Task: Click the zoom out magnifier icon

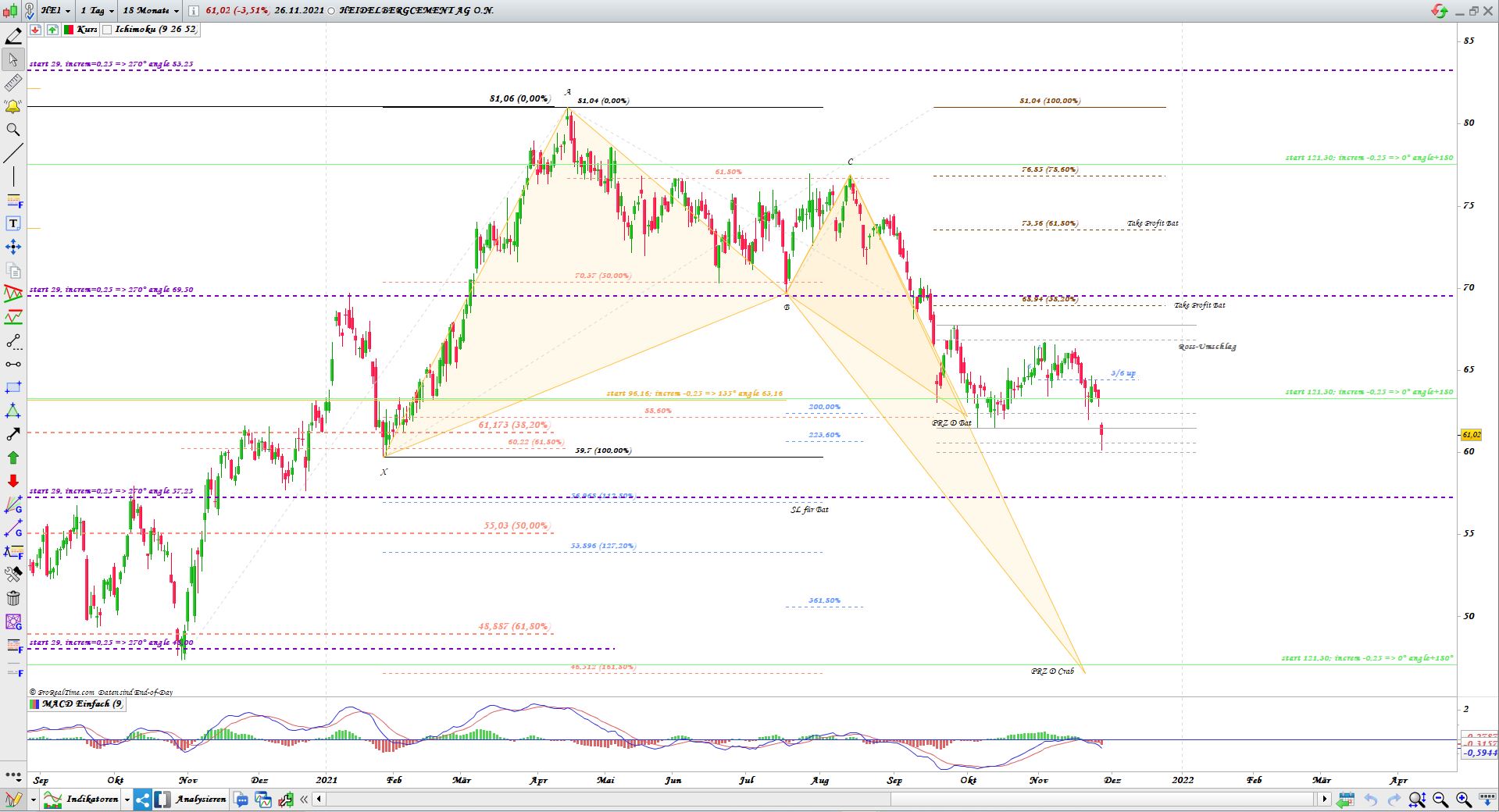Action: pos(1440,800)
